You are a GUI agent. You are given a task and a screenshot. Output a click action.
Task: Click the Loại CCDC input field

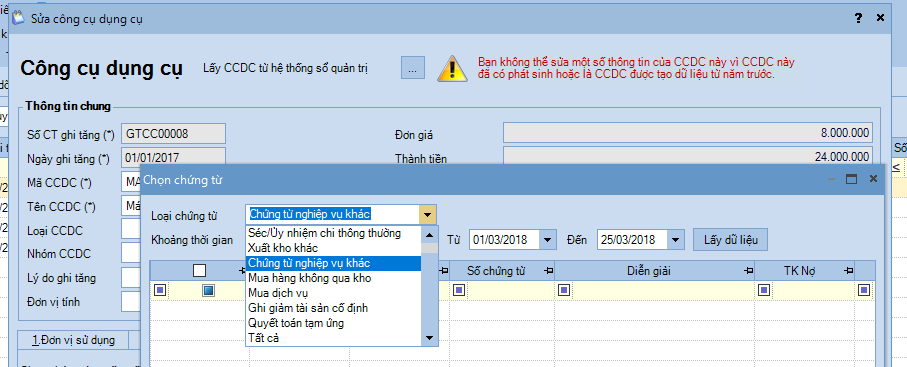pyautogui.click(x=131, y=230)
